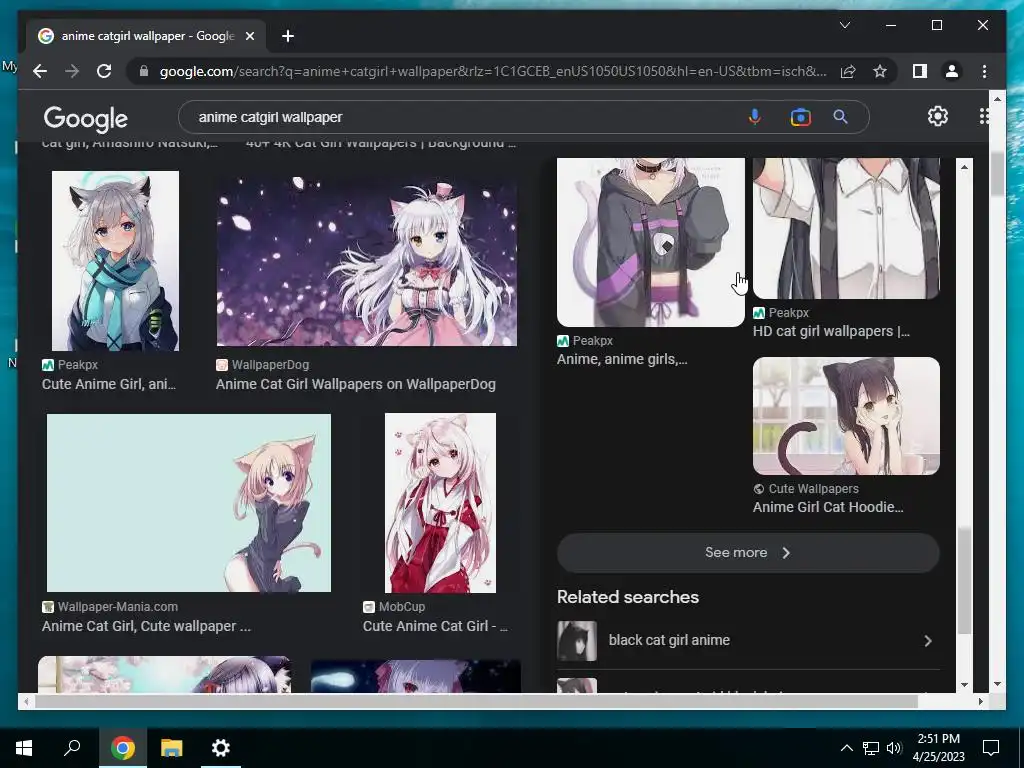The image size is (1024, 768).
Task: Click the side panel scroll down arrow
Action: click(x=965, y=685)
